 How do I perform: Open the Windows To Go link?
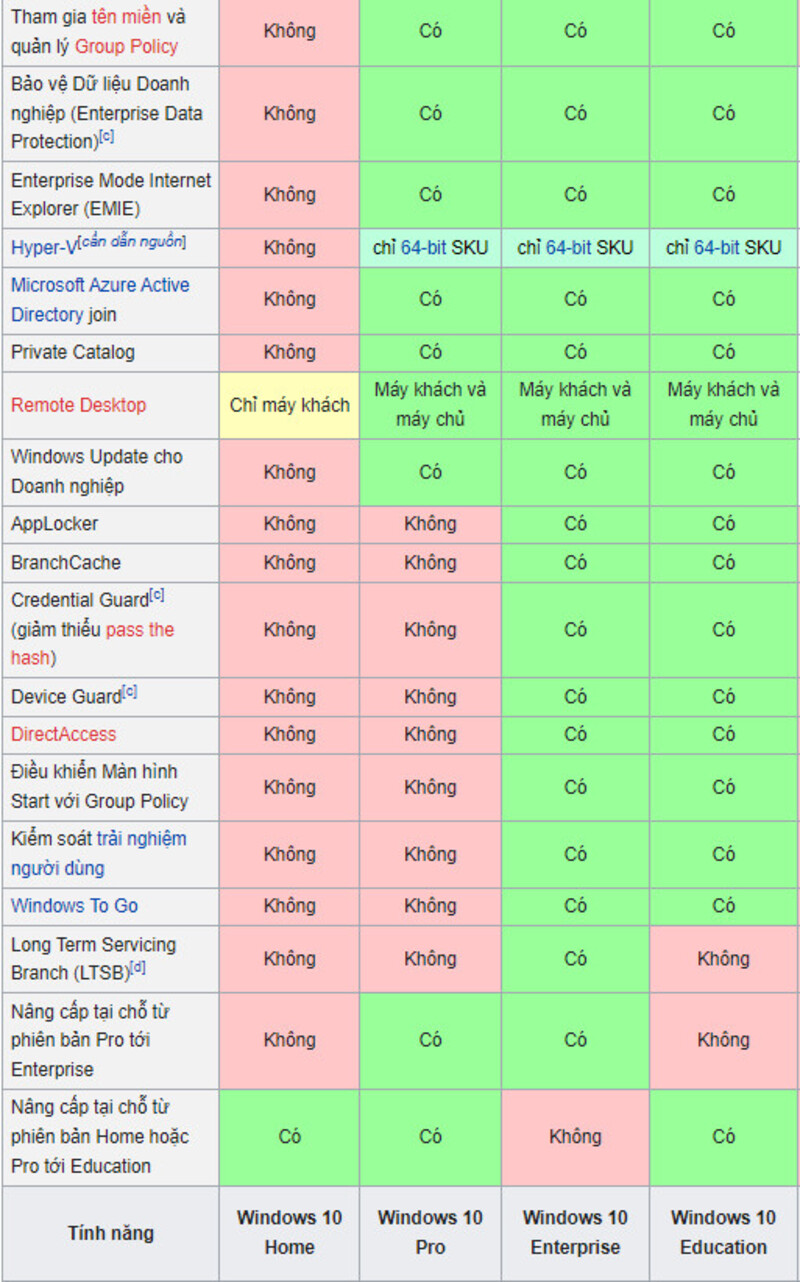[x=74, y=906]
